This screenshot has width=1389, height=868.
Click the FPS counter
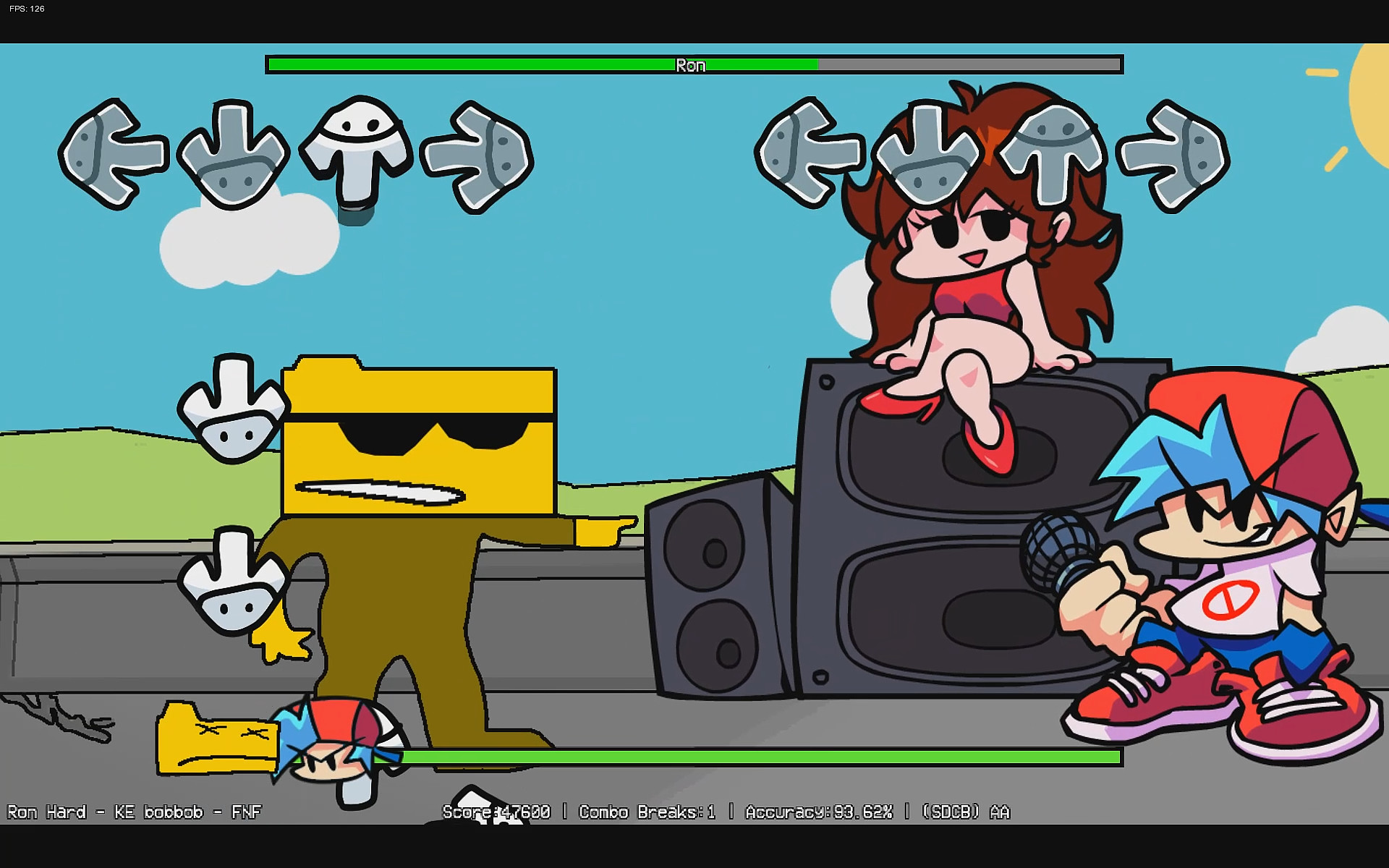(27, 9)
